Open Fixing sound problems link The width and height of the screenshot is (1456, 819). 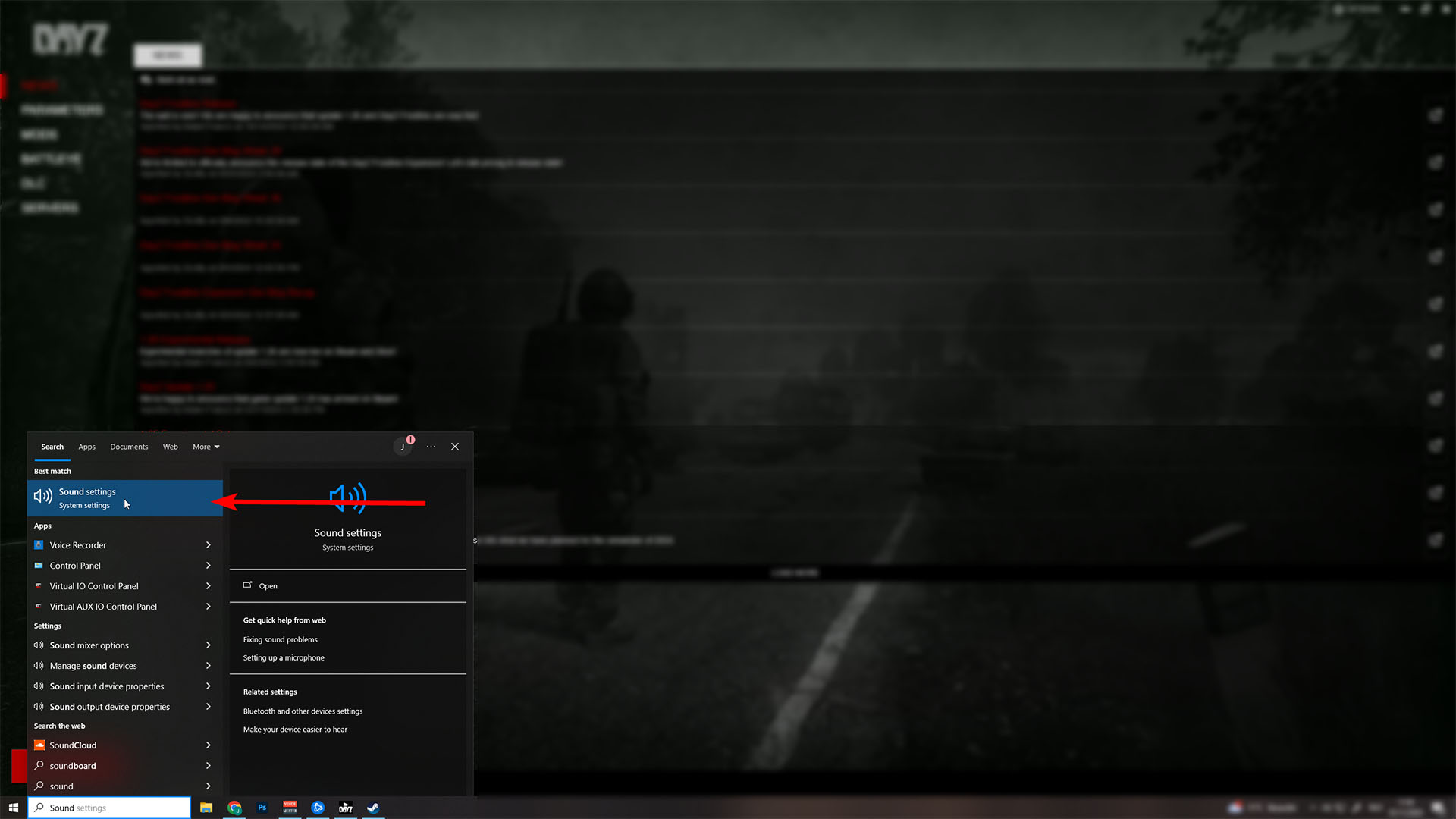280,639
